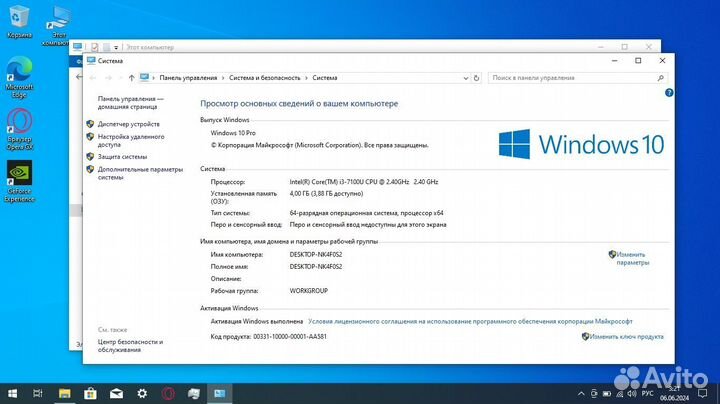The image size is (720, 404).
Task: Show hidden tray icons chevron
Action: (581, 393)
